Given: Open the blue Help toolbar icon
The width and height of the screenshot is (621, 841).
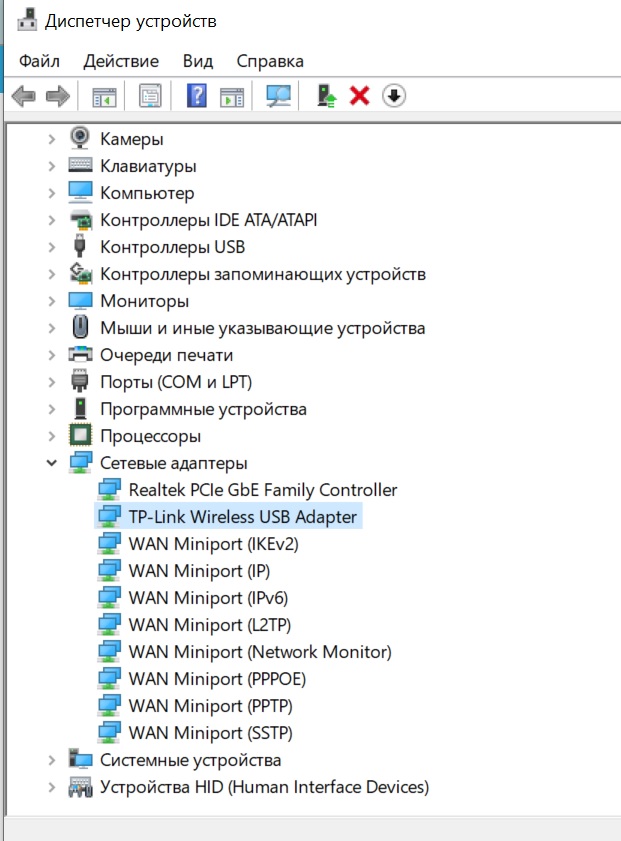Looking at the screenshot, I should pyautogui.click(x=197, y=96).
